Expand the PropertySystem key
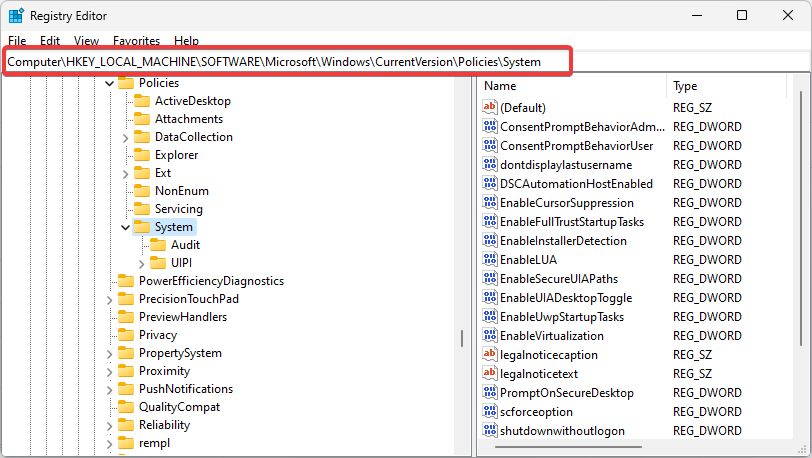This screenshot has height=458, width=812. click(109, 354)
